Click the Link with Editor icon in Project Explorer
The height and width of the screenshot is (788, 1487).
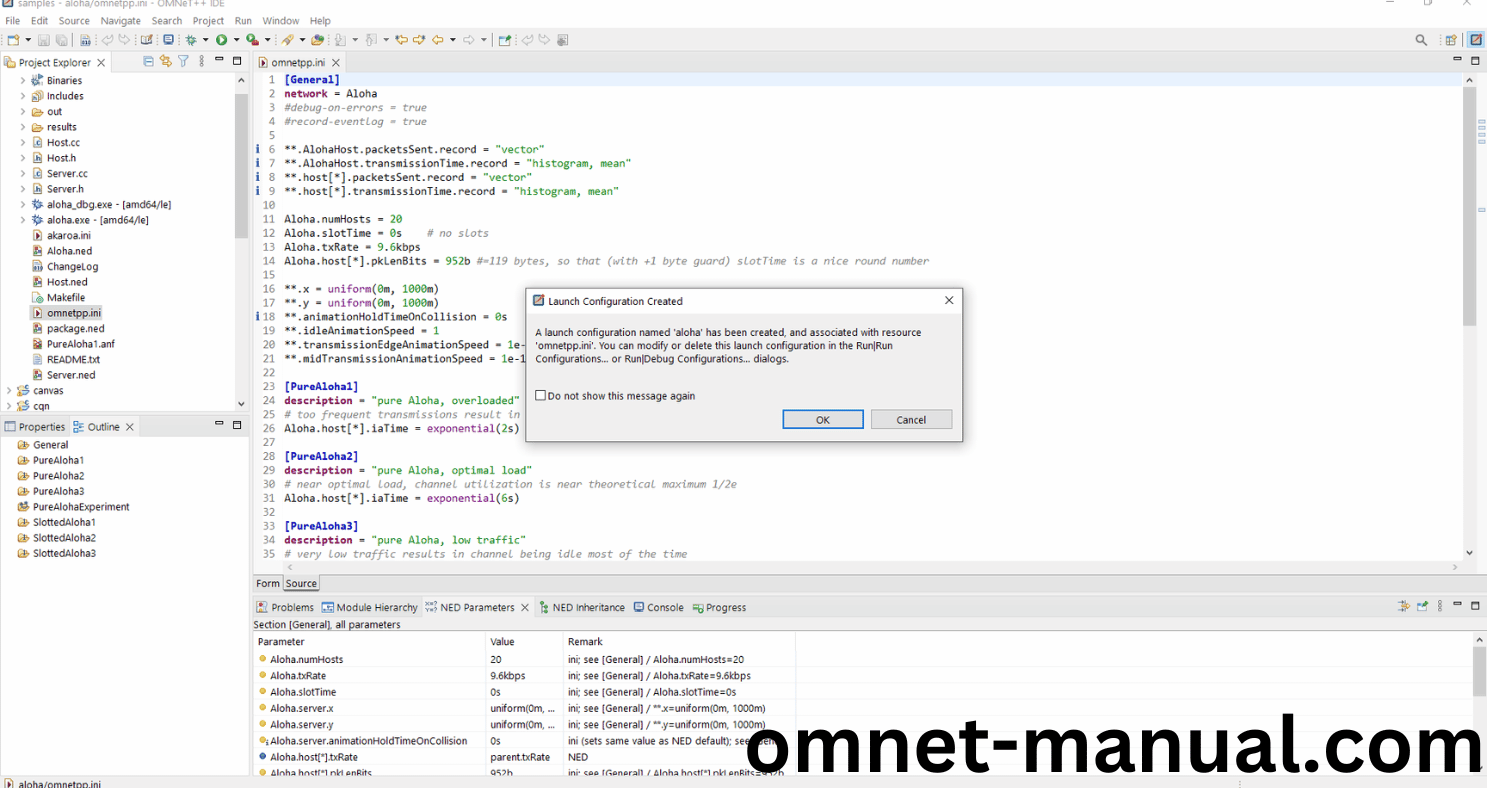pos(166,61)
